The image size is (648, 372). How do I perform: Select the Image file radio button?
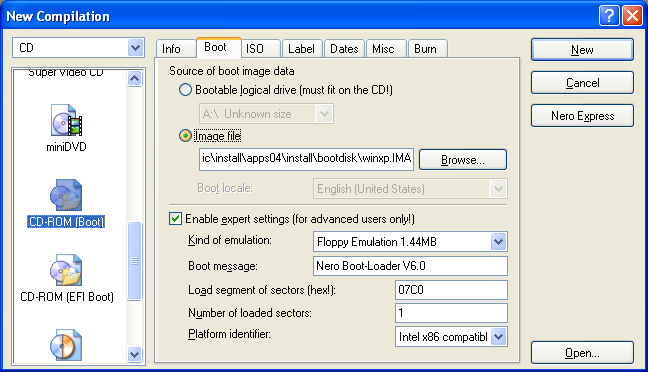point(185,136)
